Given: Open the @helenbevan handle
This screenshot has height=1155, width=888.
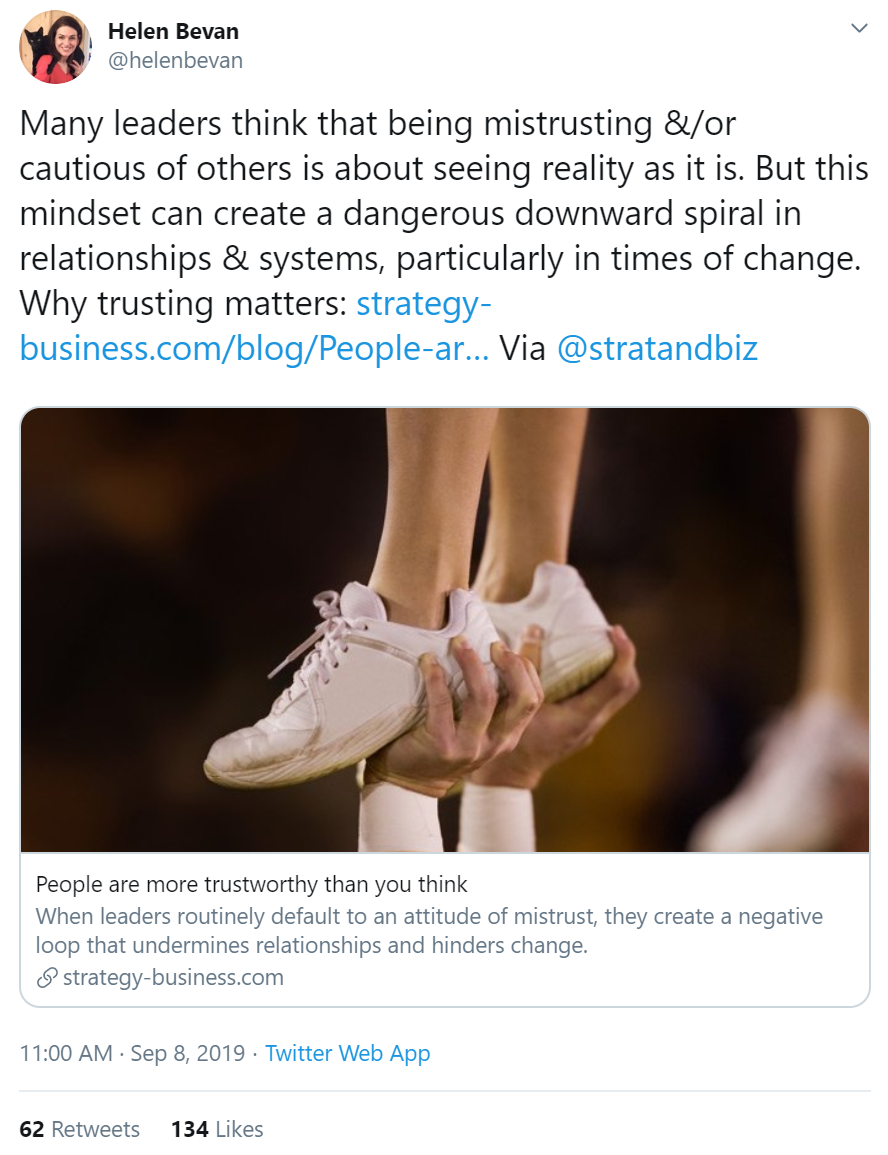Looking at the screenshot, I should [175, 60].
